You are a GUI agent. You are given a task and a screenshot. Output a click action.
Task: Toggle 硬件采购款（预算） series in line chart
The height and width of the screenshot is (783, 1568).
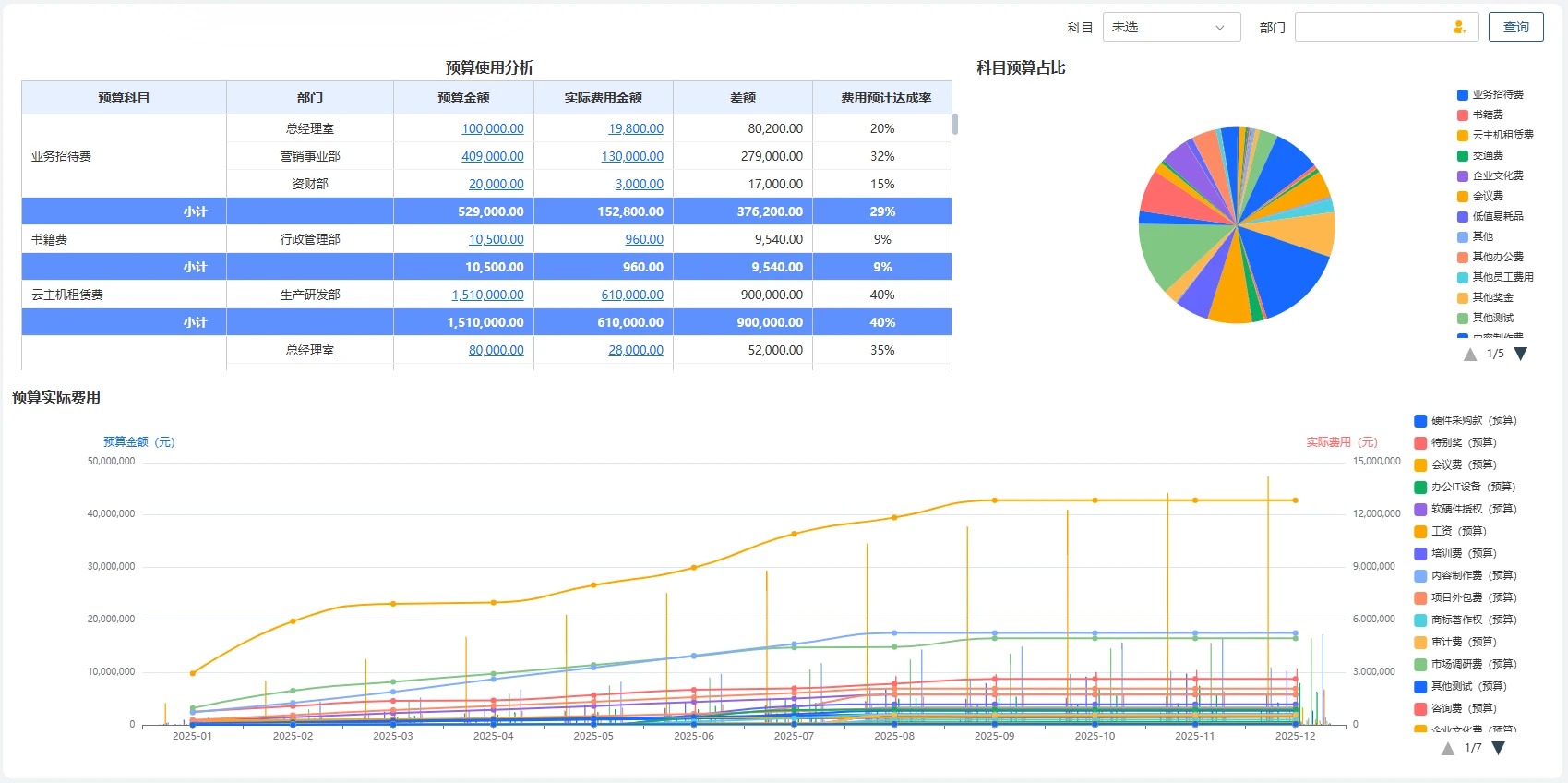1465,420
